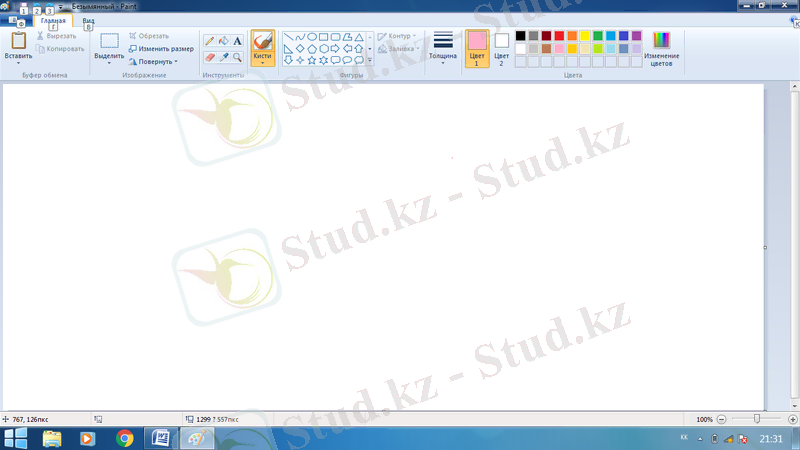
Task: Select the Text tool marked A
Action: coord(237,41)
